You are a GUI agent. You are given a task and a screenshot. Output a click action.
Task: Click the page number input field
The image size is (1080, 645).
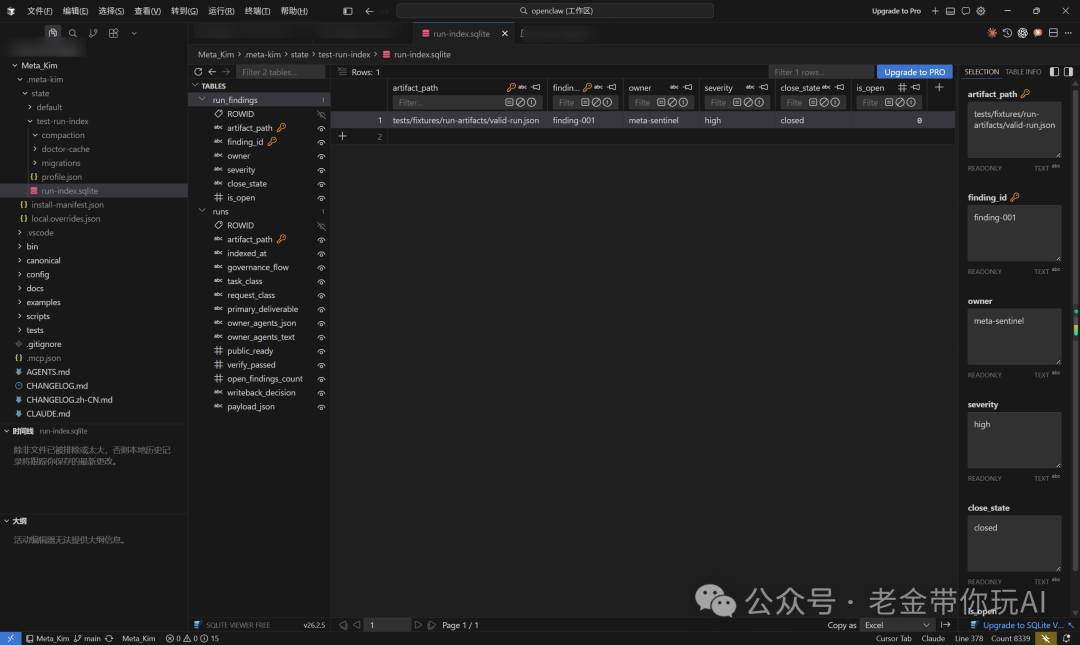point(386,625)
